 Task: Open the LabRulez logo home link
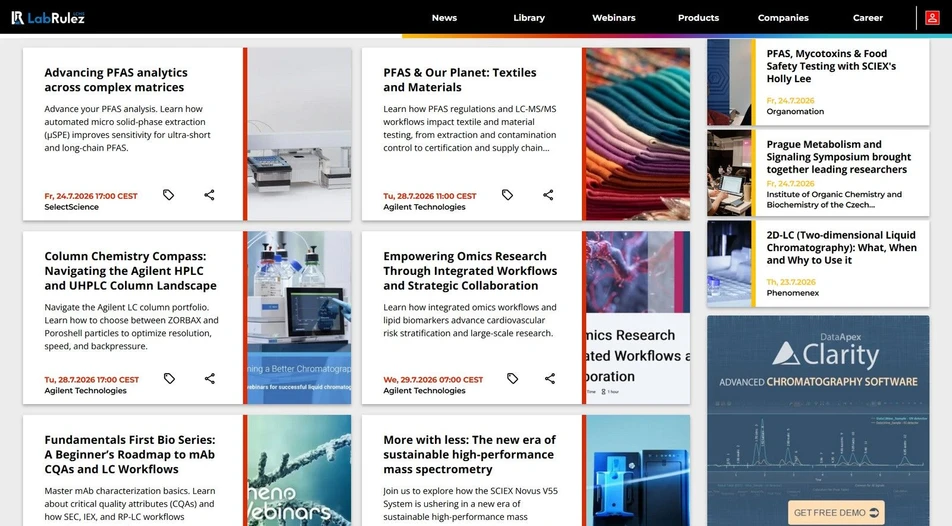48,18
